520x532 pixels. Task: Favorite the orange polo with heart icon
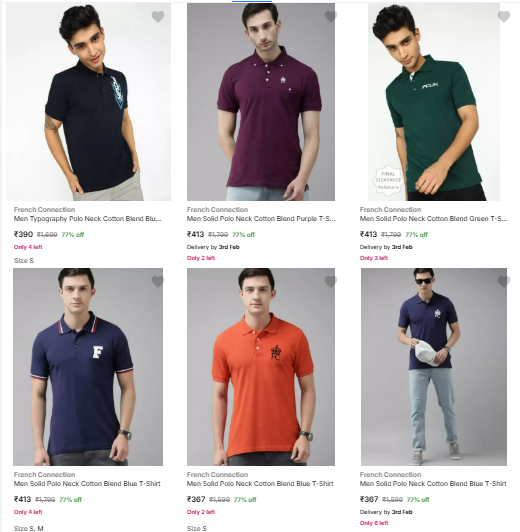331,281
